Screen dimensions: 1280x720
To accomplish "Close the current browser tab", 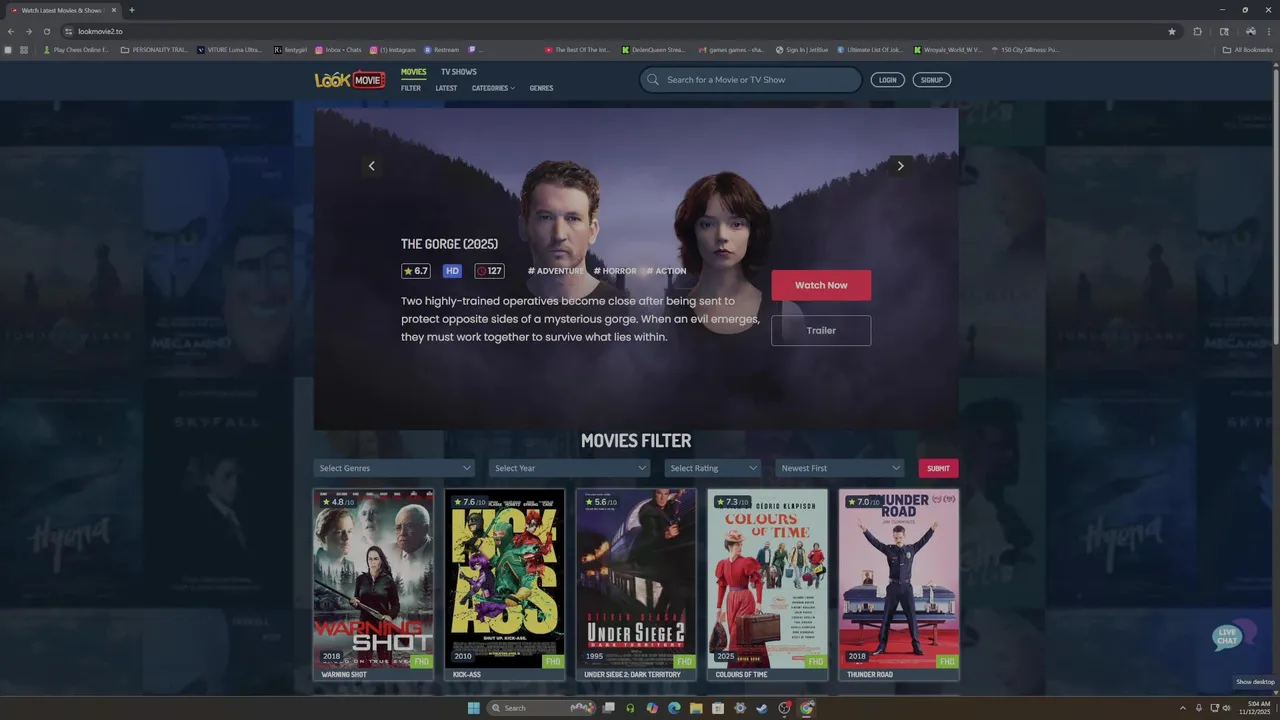I will pyautogui.click(x=113, y=10).
